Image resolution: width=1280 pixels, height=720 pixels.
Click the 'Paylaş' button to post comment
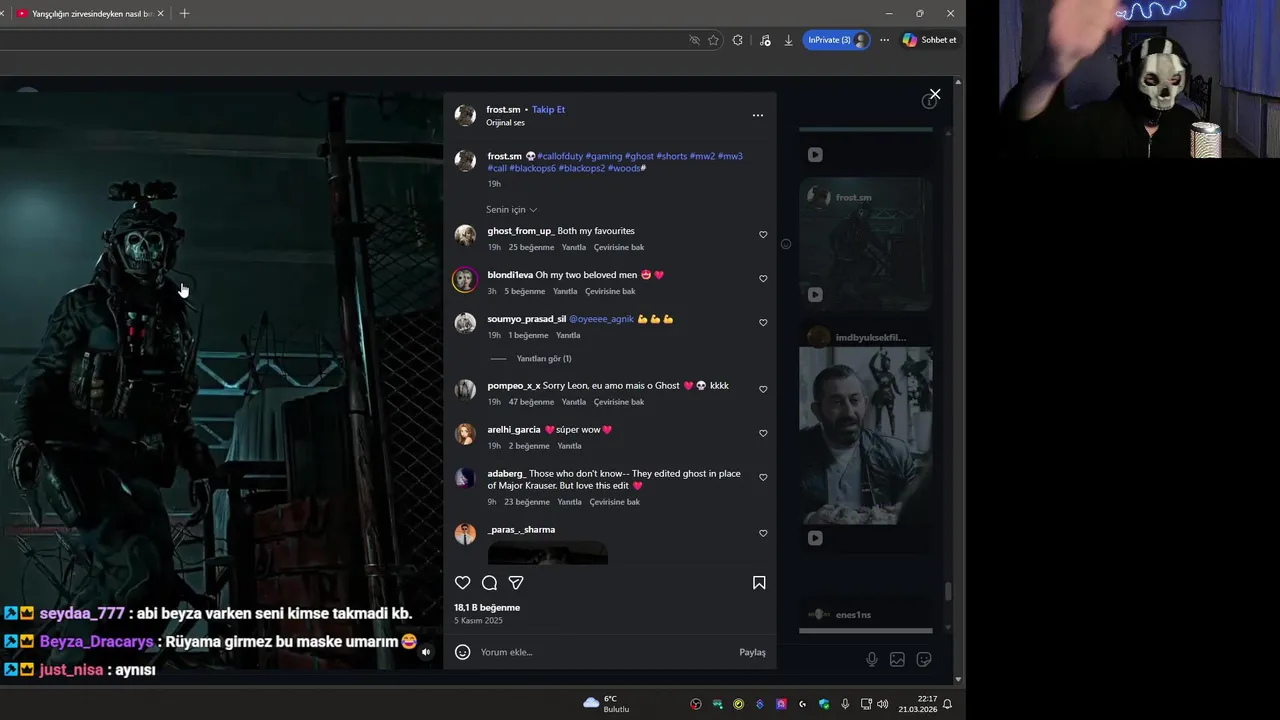click(752, 652)
